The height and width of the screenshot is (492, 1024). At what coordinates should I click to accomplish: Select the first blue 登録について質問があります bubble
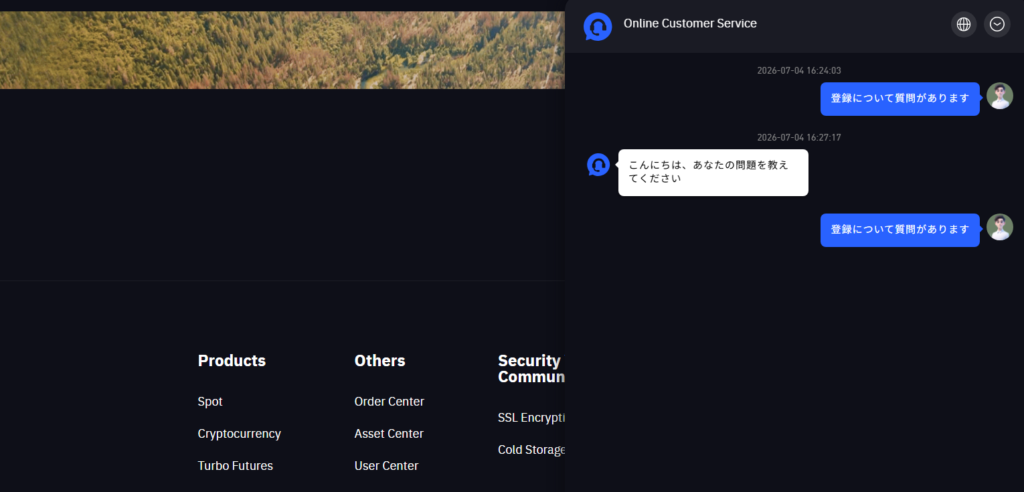point(900,99)
